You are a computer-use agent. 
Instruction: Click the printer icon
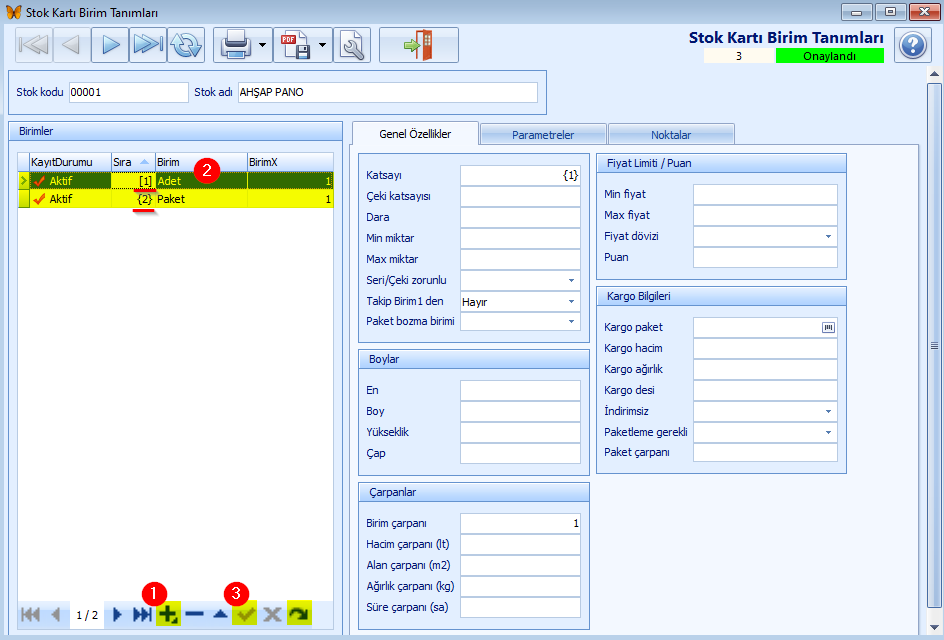(235, 45)
